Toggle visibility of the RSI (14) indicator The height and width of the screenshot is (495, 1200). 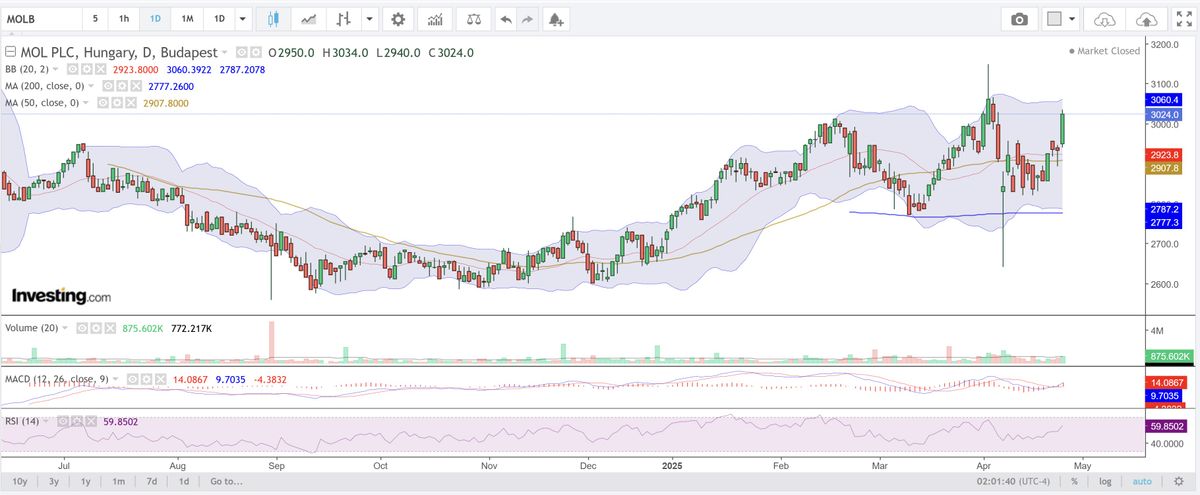pos(62,421)
